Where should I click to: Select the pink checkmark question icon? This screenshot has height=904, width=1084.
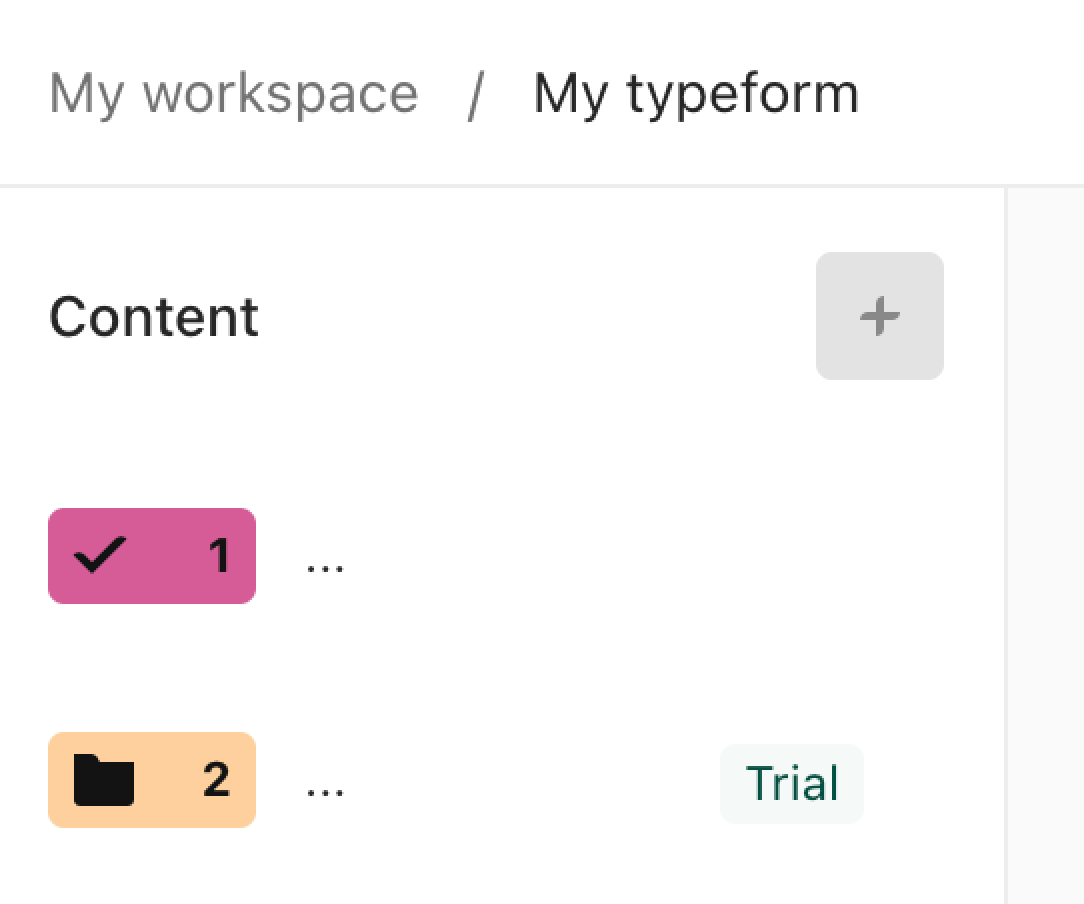[100, 555]
